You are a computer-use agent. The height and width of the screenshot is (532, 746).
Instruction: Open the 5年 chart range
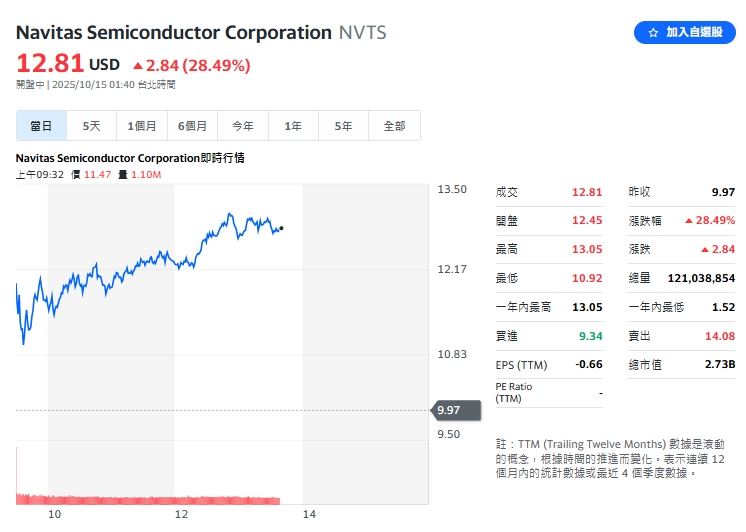[343, 126]
